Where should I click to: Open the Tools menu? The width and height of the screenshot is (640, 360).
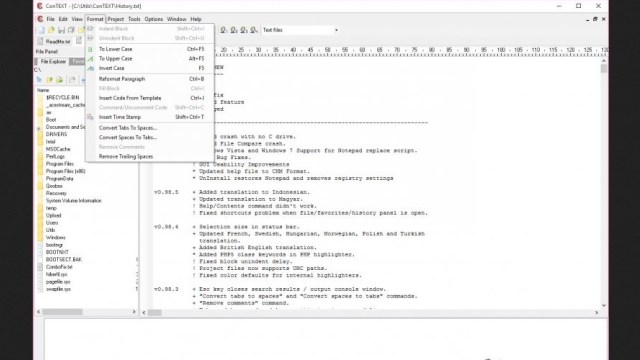pos(134,19)
